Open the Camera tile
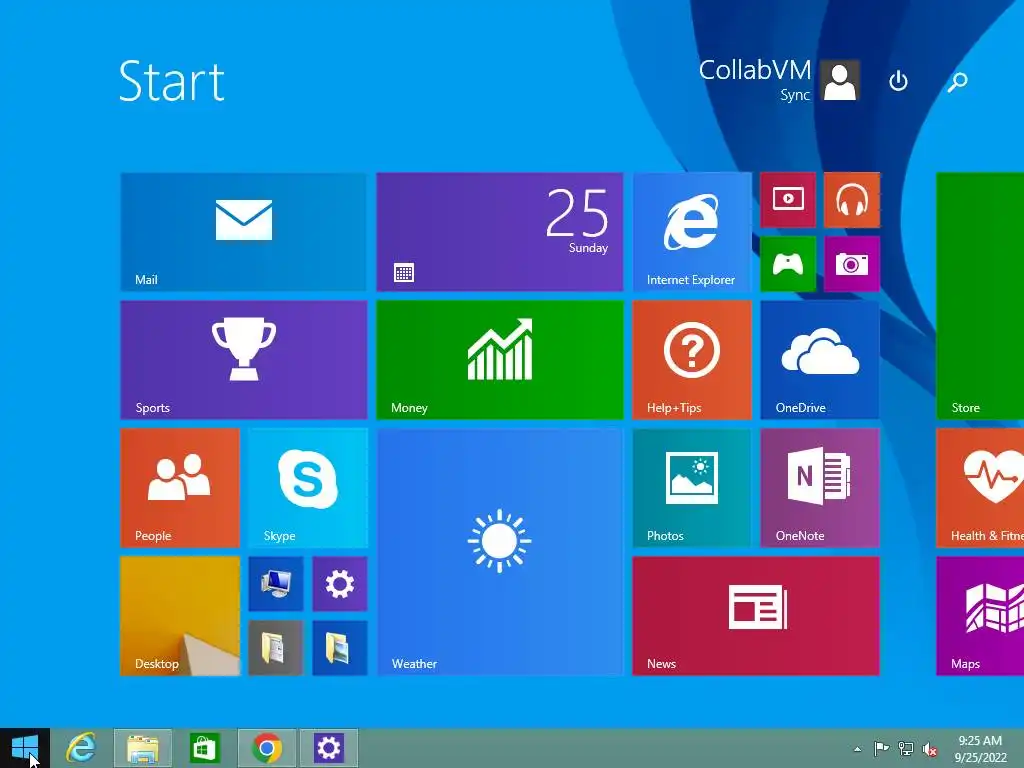Viewport: 1024px width, 768px height. [x=852, y=264]
